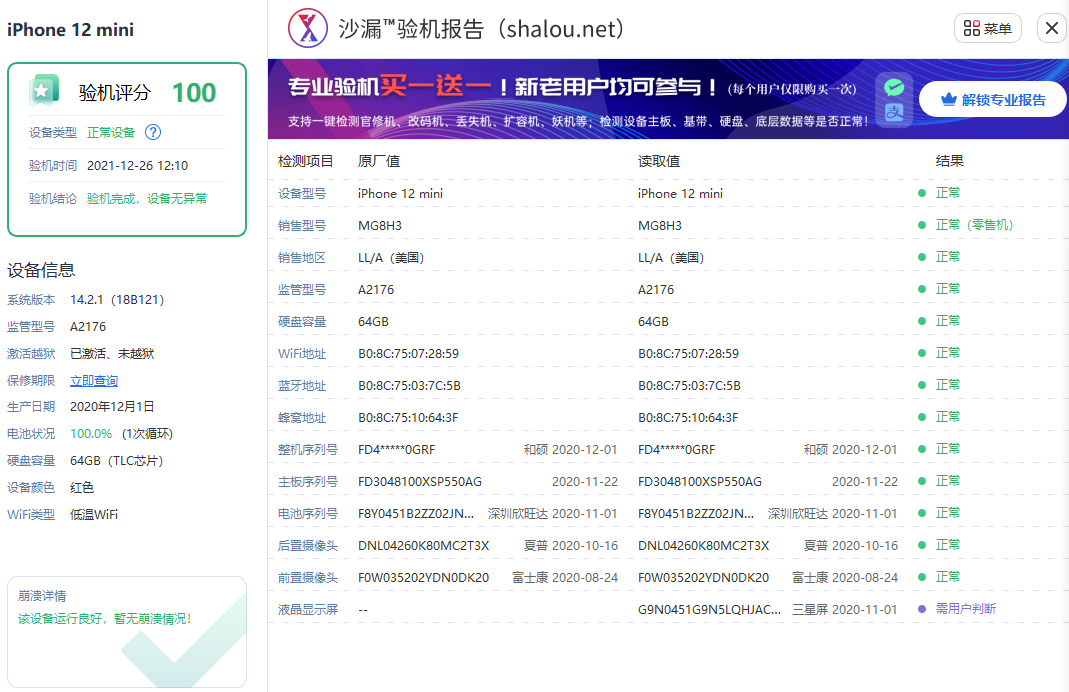Screen dimensions: 1069x692
Task: Click 已激活、未越狱 status text
Action: click(112, 354)
